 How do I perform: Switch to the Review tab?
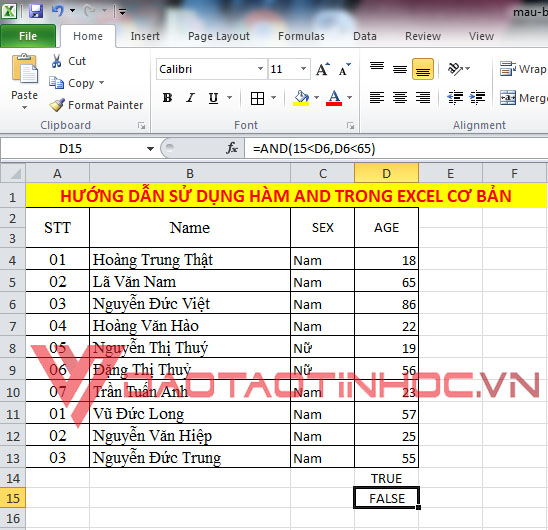click(x=423, y=36)
